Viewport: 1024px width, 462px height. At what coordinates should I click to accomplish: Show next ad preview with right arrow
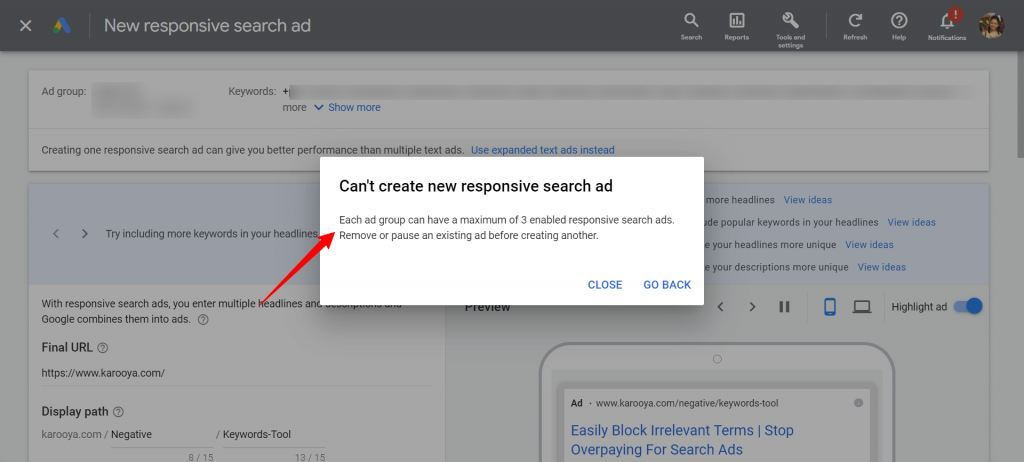[752, 306]
